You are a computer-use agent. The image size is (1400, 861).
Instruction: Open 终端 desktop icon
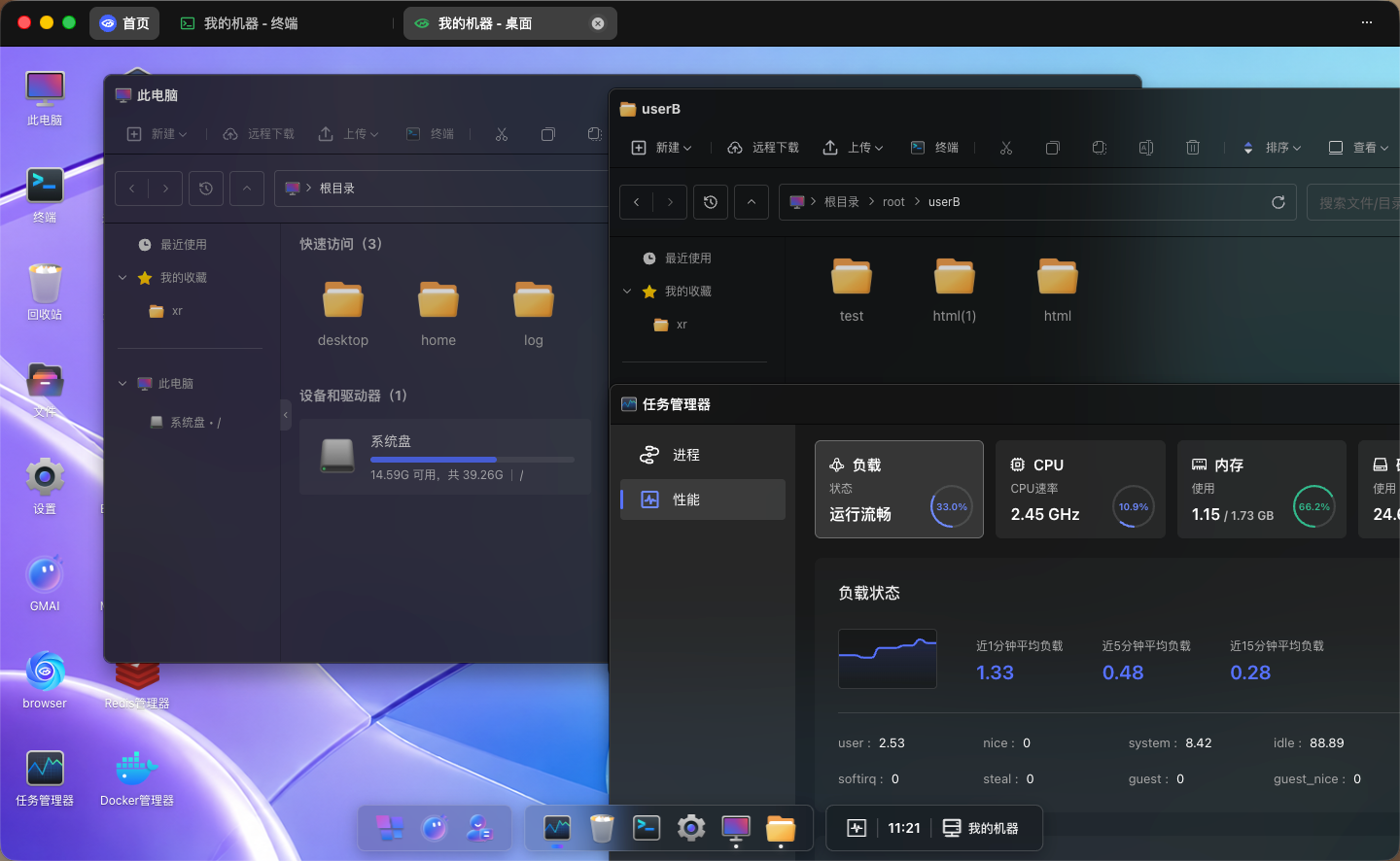[45, 195]
